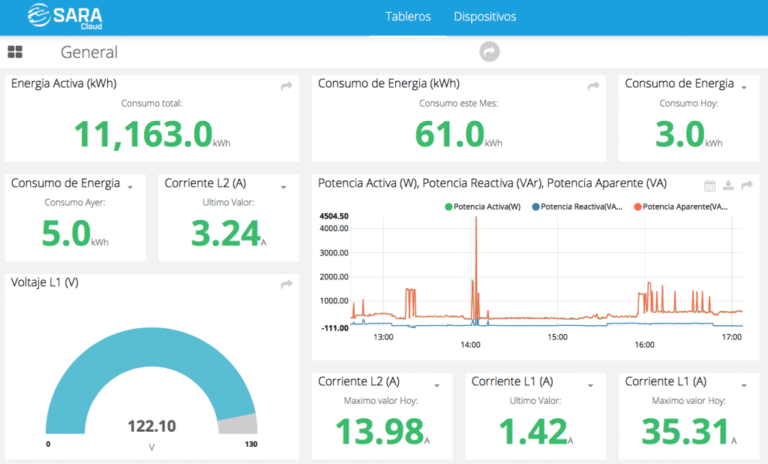The width and height of the screenshot is (768, 464).
Task: Open the dashboards grid icon beside General
Action: (x=15, y=51)
